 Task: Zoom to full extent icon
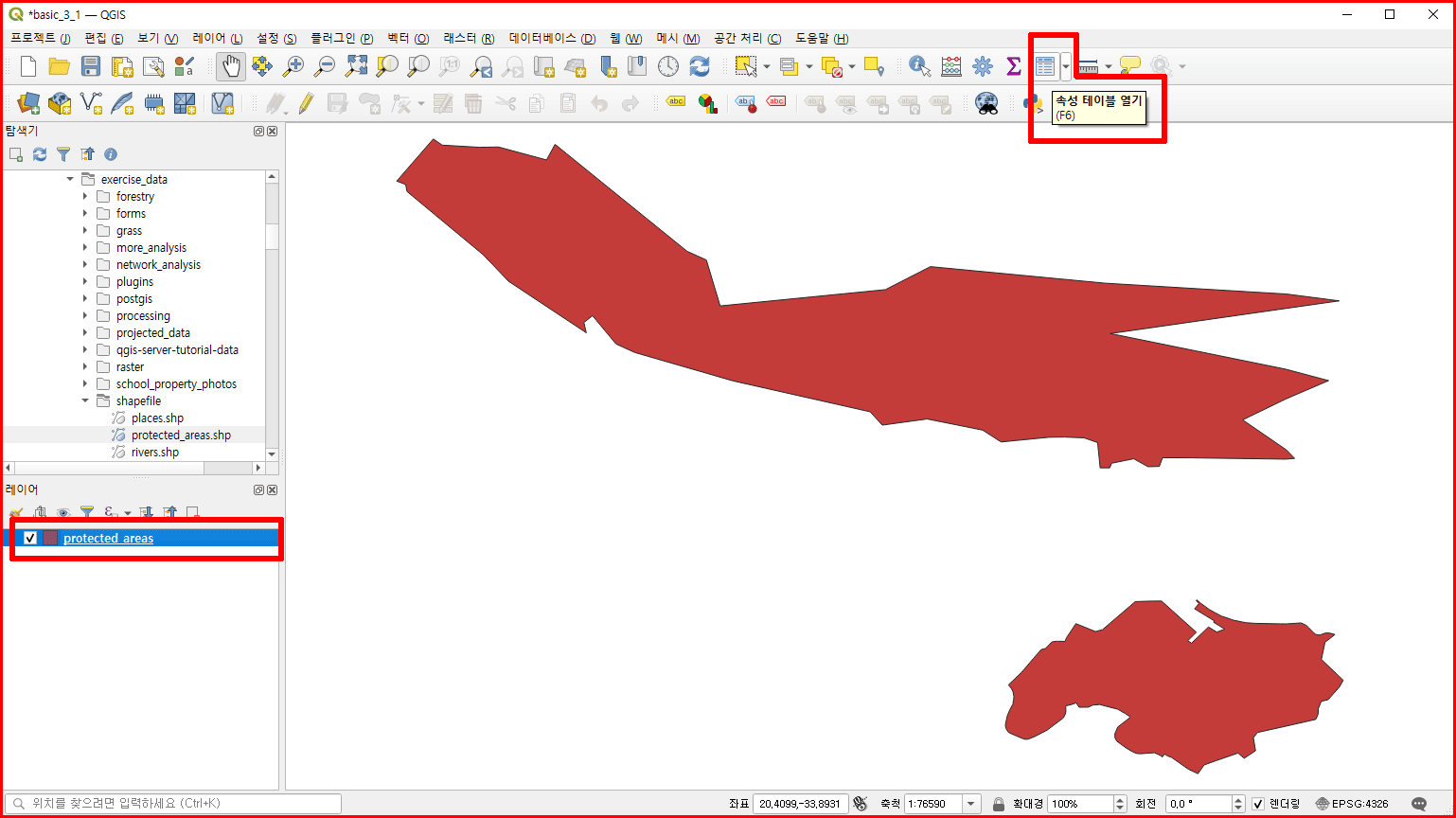356,66
